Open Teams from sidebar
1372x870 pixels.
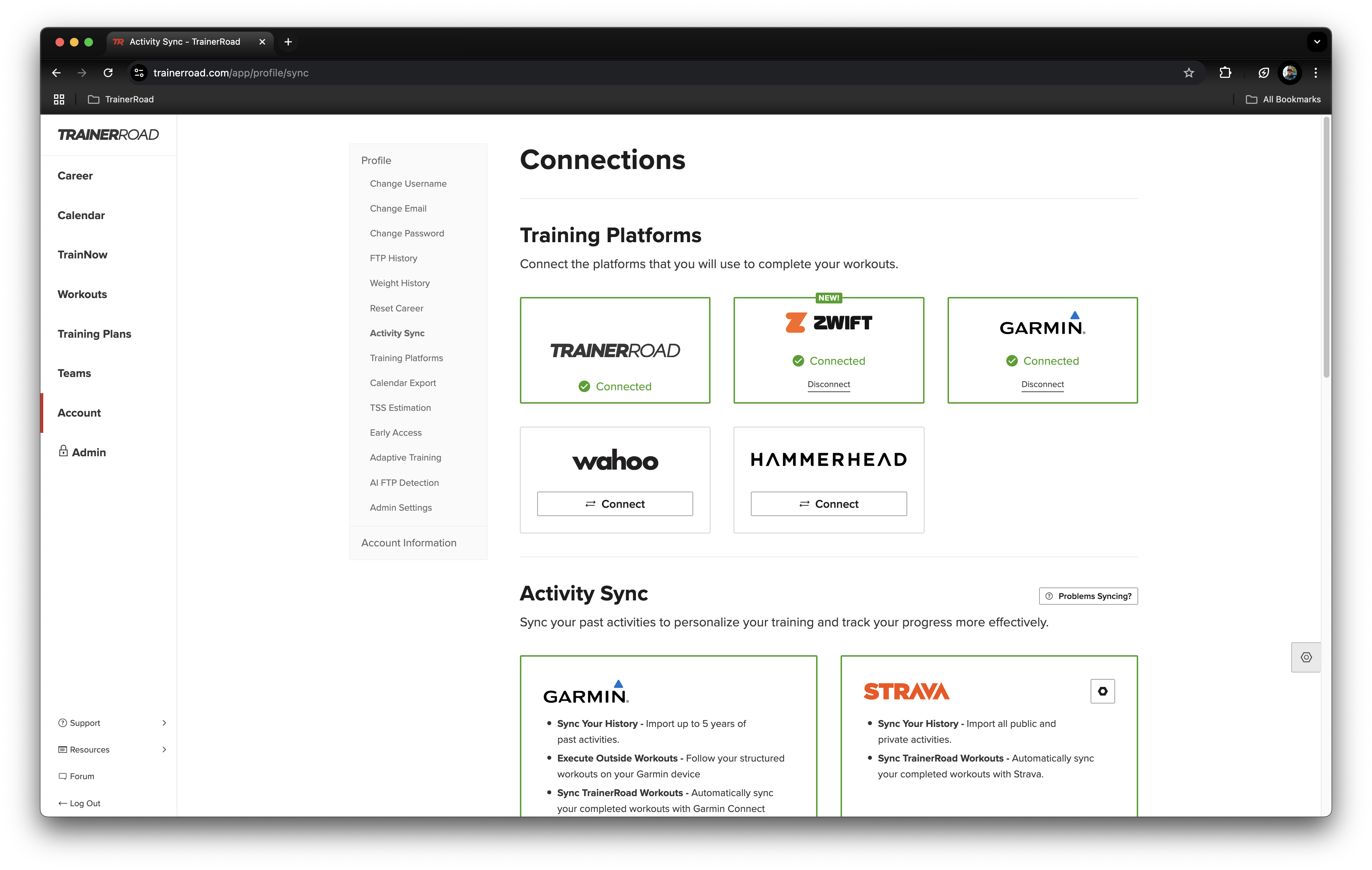[x=74, y=373]
